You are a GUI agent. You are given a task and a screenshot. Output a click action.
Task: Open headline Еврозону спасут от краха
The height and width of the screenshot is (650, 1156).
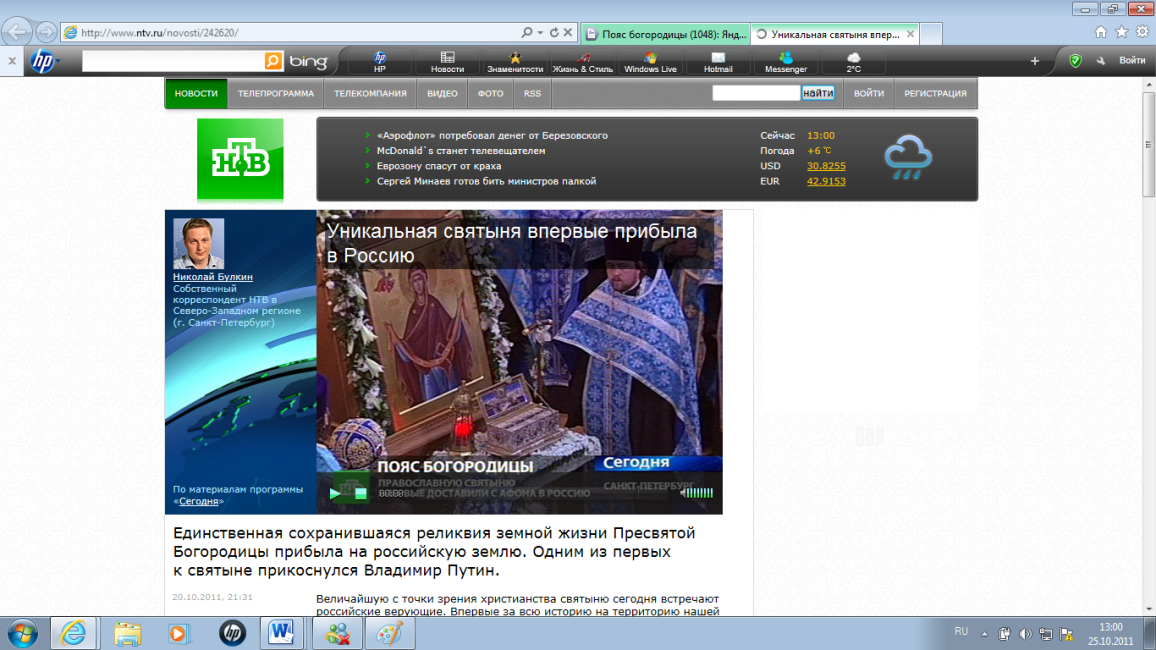pyautogui.click(x=439, y=166)
